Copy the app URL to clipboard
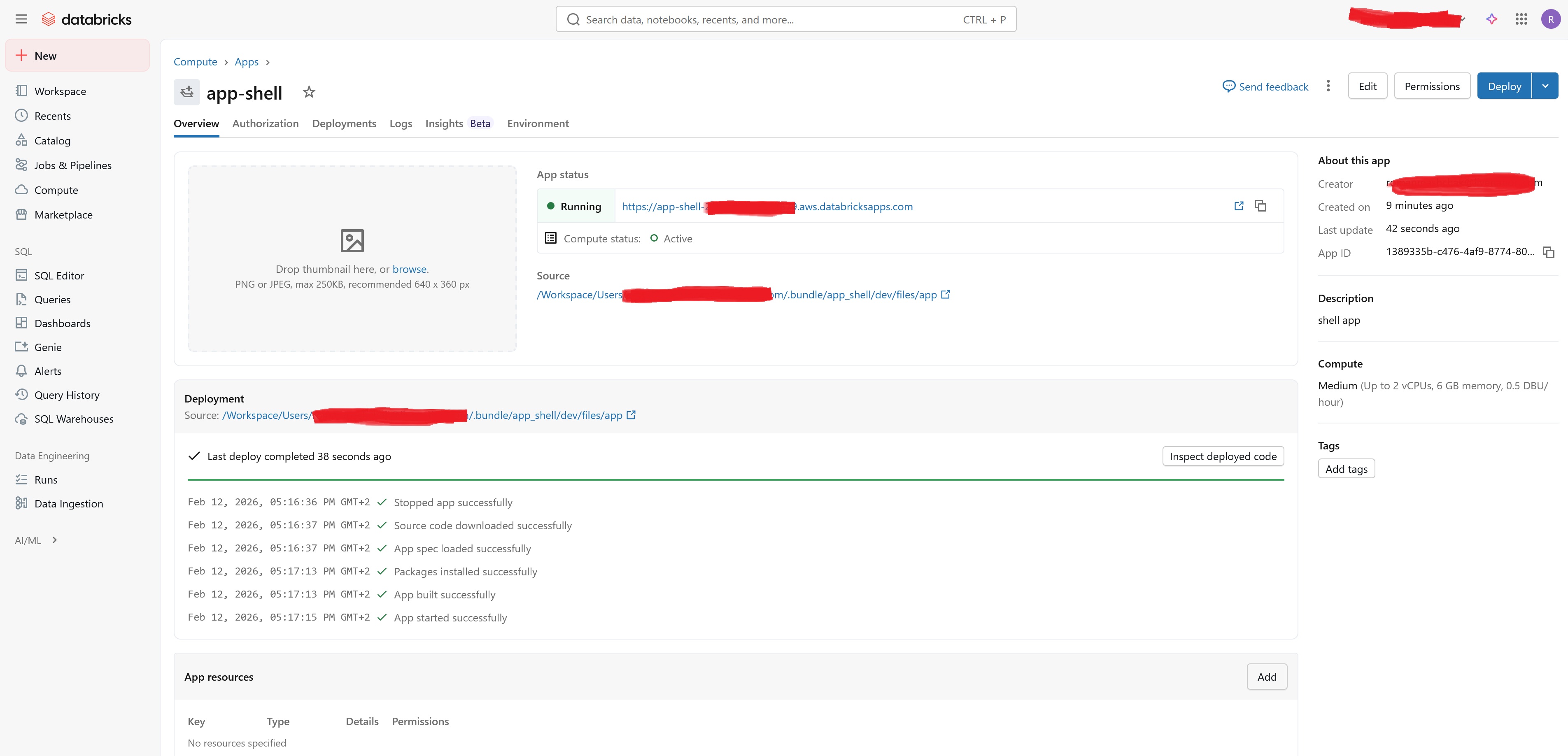 click(1260, 206)
